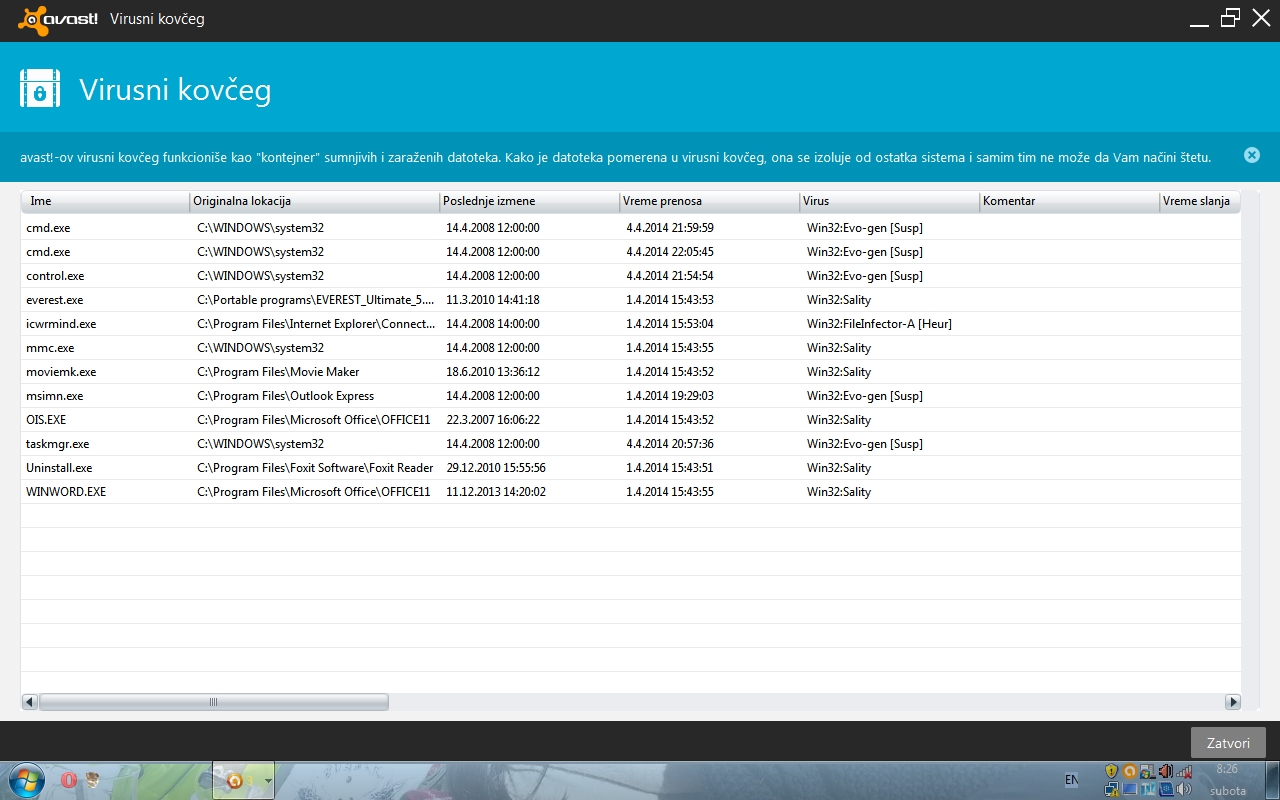Sort by Originalna lokacija column header
This screenshot has width=1280, height=800.
[x=315, y=201]
